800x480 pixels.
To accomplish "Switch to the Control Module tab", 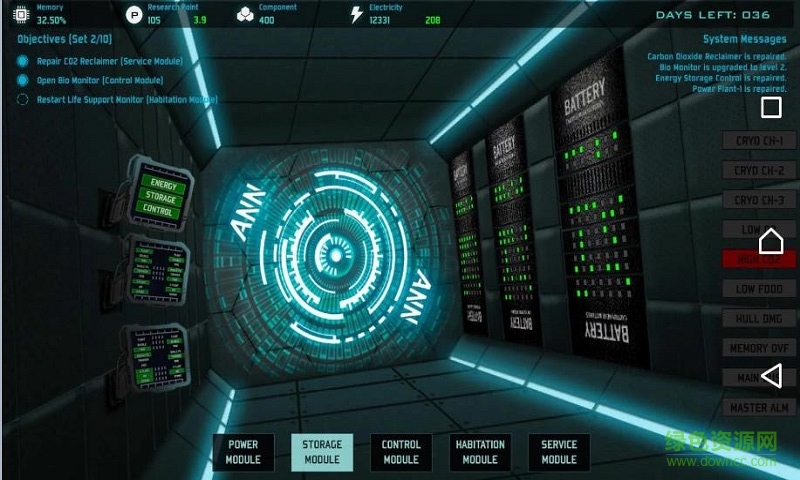I will tap(401, 452).
